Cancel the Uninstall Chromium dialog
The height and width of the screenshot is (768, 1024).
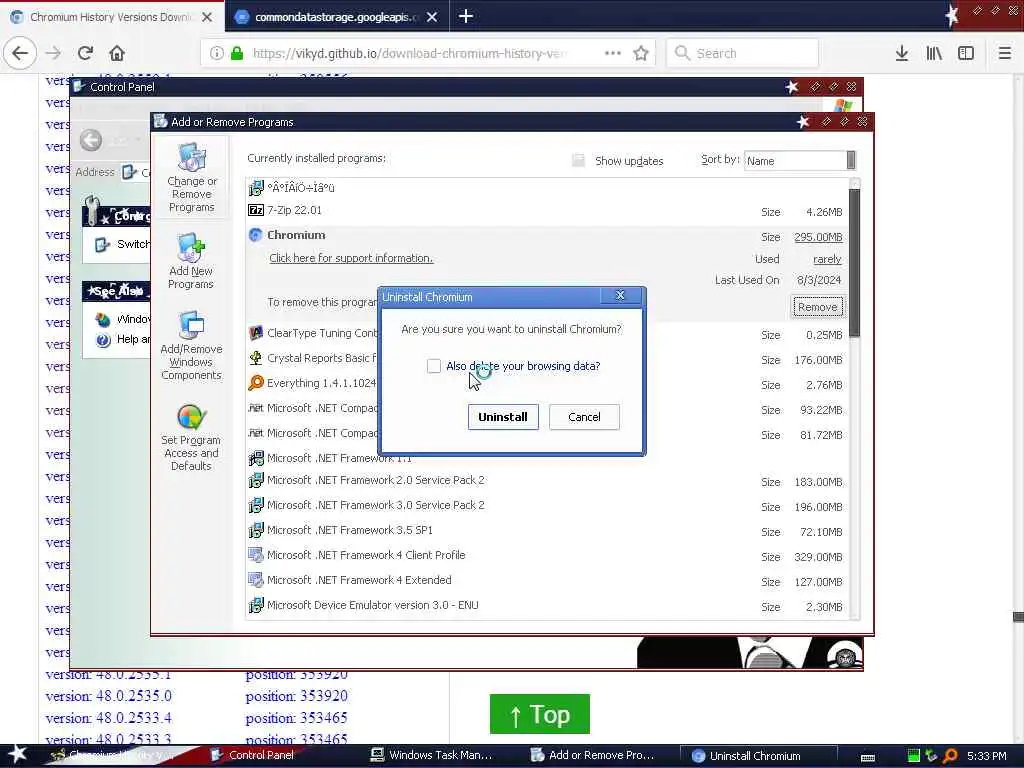(x=584, y=417)
